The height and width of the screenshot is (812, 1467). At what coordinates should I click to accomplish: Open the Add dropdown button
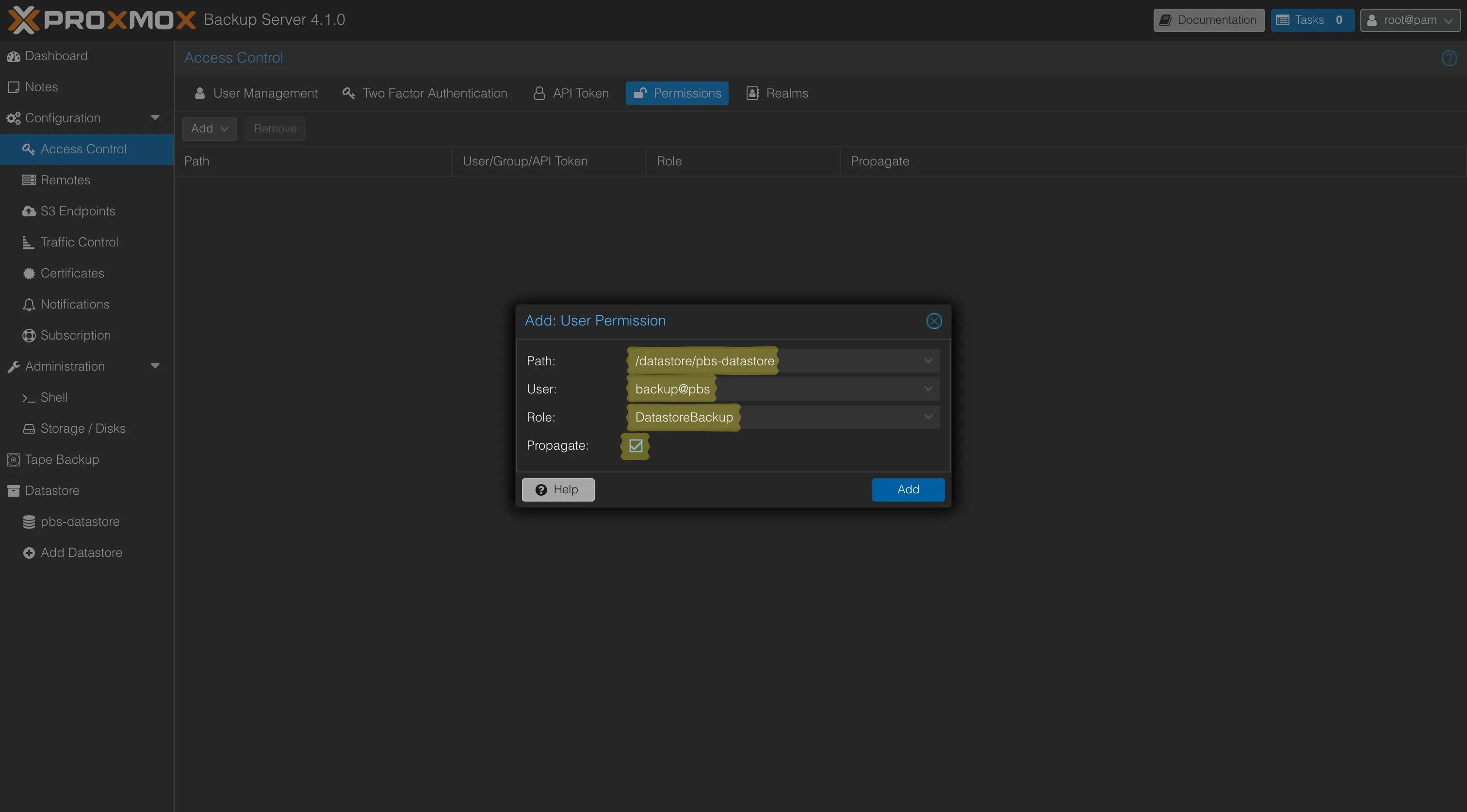(210, 129)
